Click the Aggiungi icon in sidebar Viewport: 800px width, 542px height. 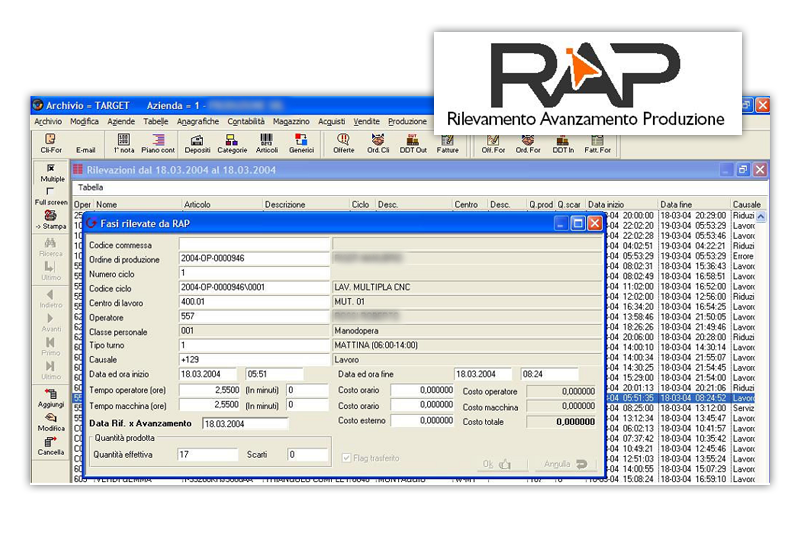50,395
